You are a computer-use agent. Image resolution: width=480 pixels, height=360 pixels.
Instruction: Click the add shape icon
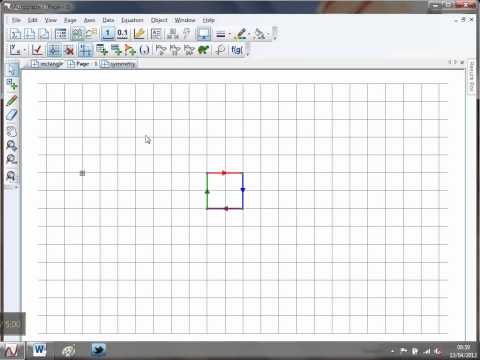click(130, 50)
